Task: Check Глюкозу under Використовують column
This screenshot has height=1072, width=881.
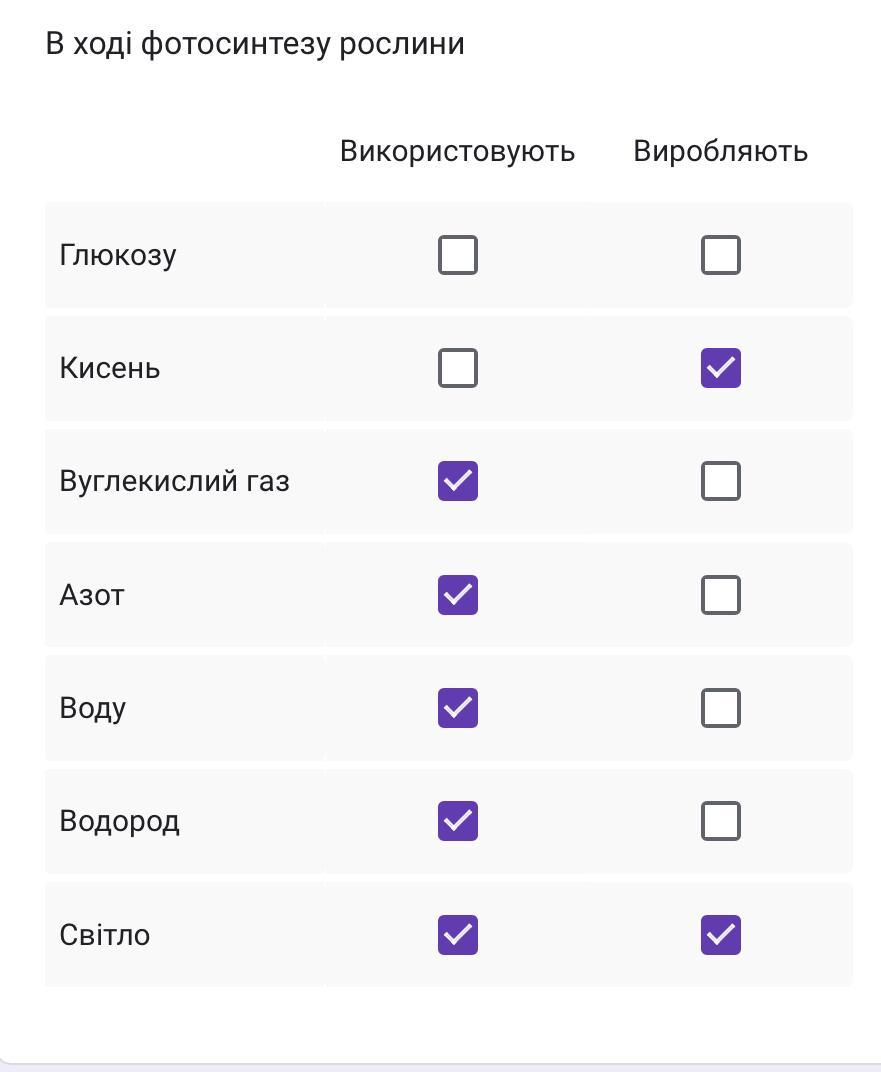Action: (457, 255)
